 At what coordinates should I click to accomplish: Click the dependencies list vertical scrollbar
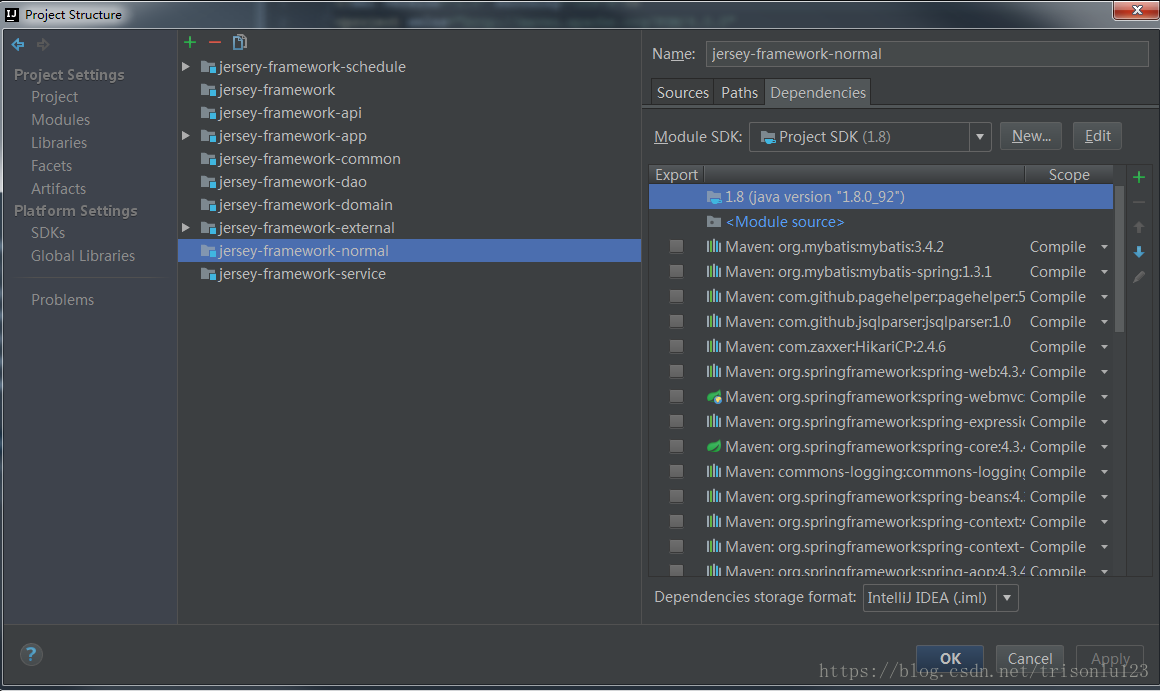pos(1119,258)
